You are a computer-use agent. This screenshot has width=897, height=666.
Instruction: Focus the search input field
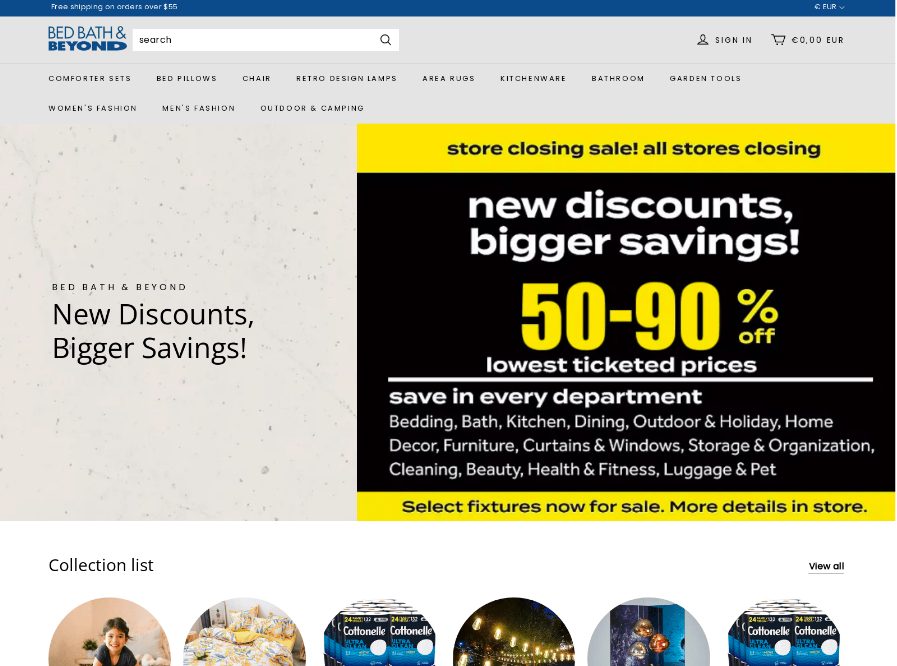pyautogui.click(x=256, y=39)
